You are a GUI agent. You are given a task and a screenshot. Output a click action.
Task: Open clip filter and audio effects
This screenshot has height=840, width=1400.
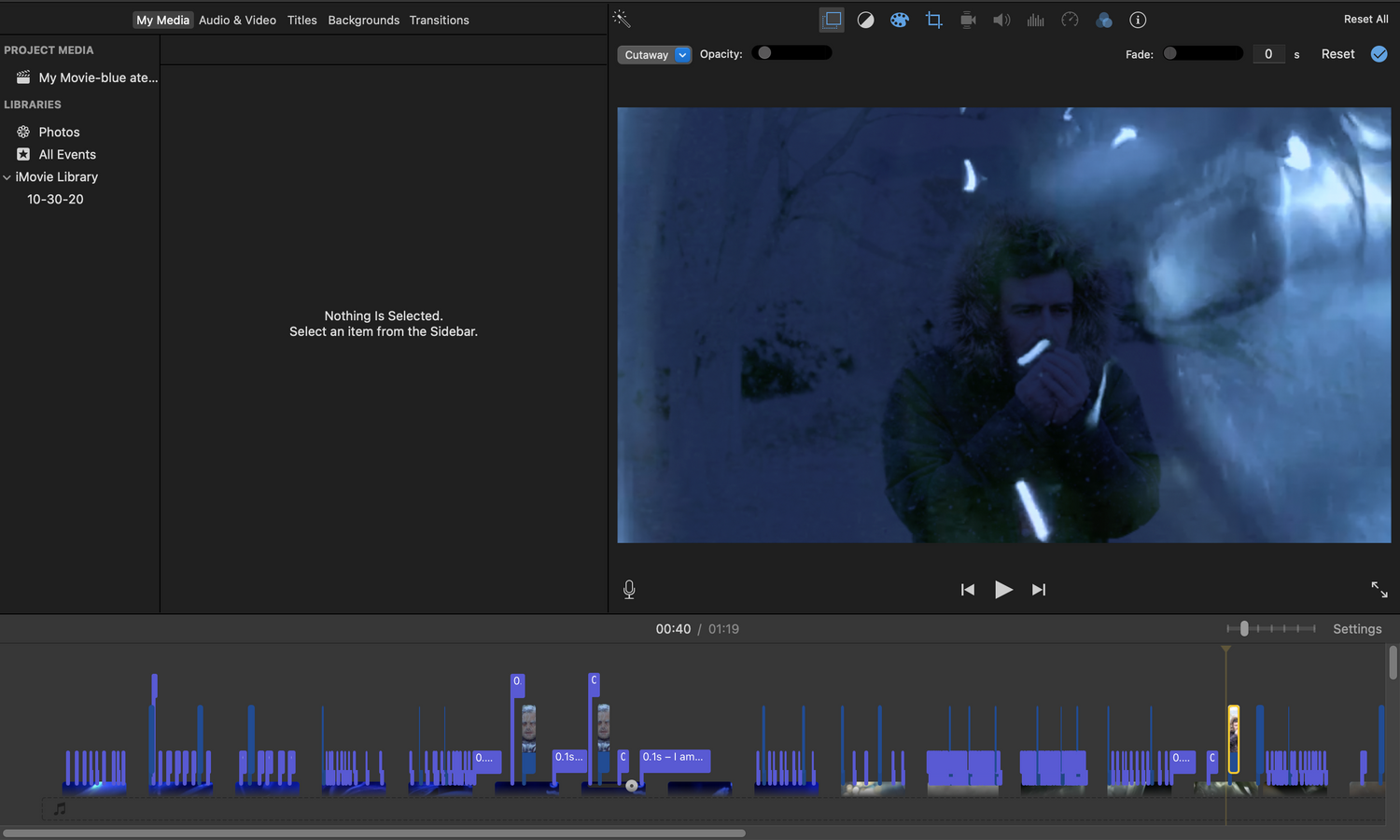(x=1104, y=20)
